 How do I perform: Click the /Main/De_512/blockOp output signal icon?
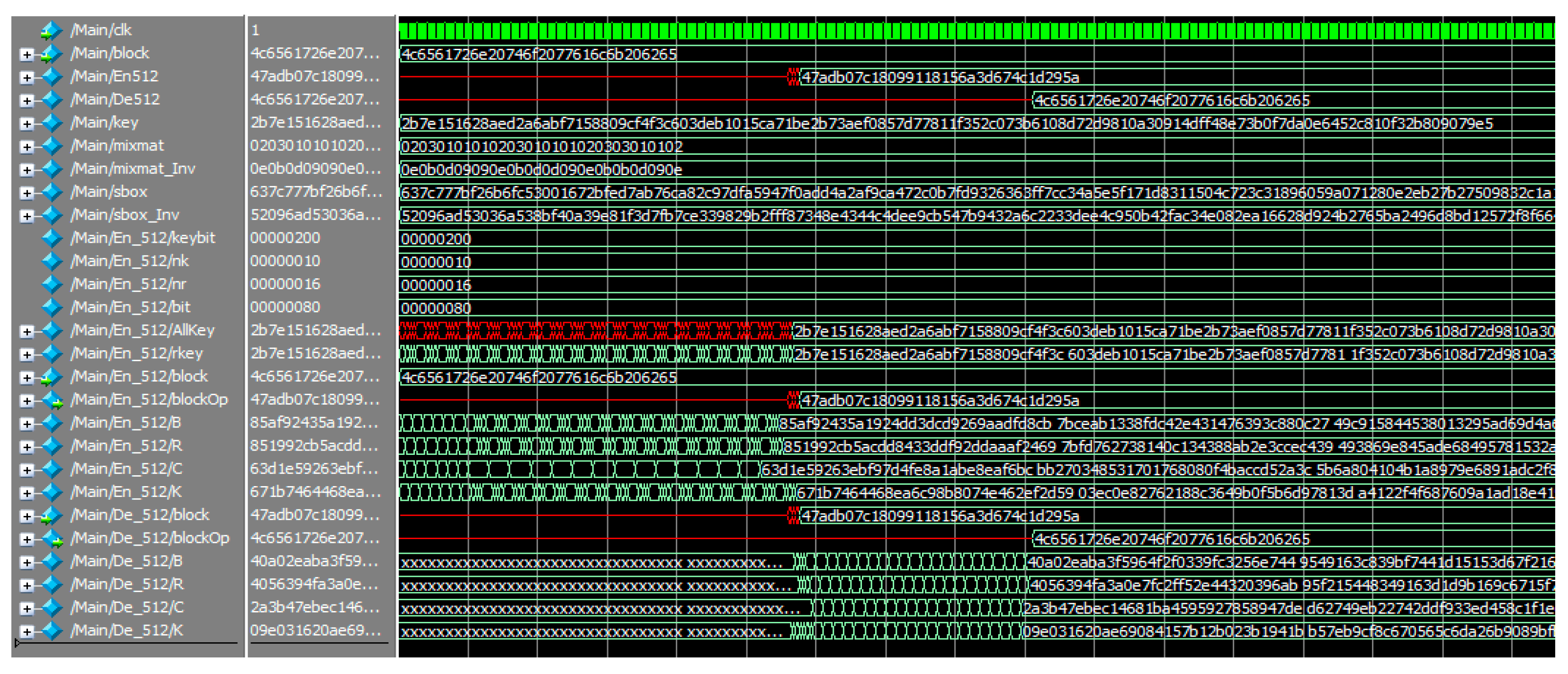(x=53, y=538)
